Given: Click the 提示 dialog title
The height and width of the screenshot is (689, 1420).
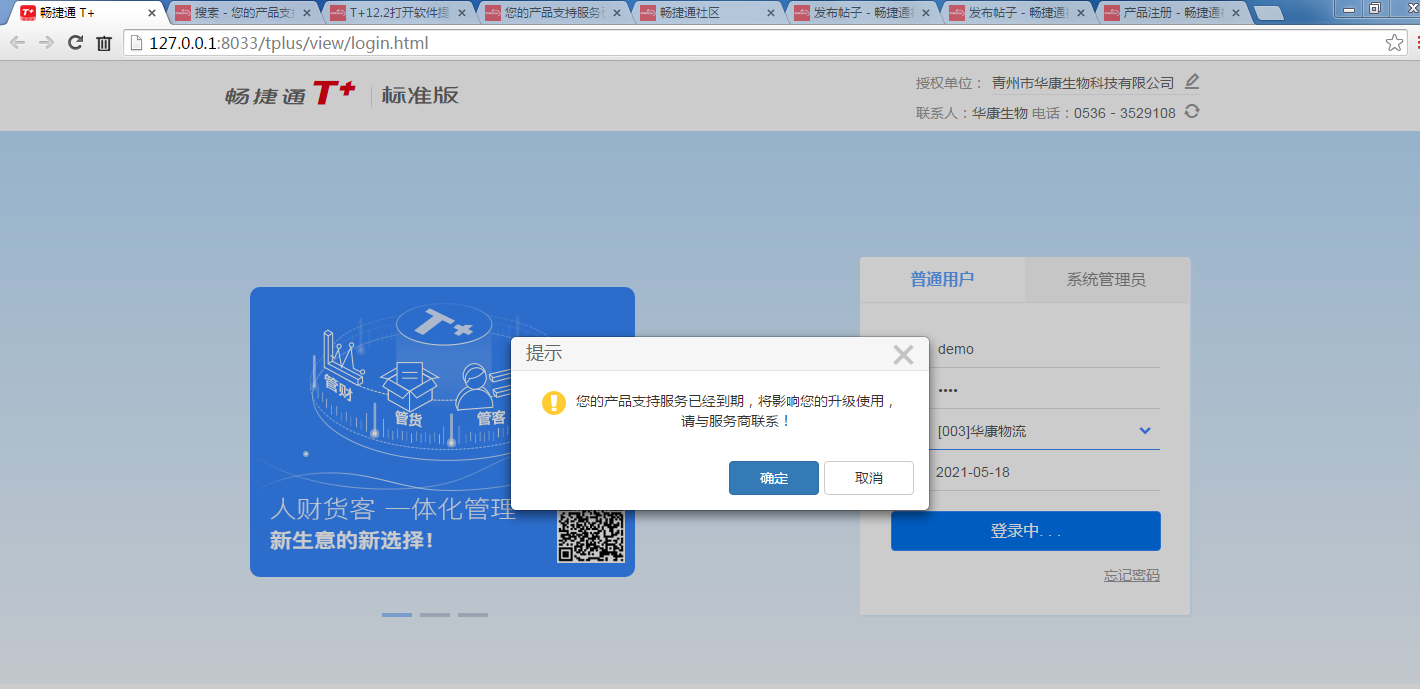Looking at the screenshot, I should pyautogui.click(x=544, y=354).
